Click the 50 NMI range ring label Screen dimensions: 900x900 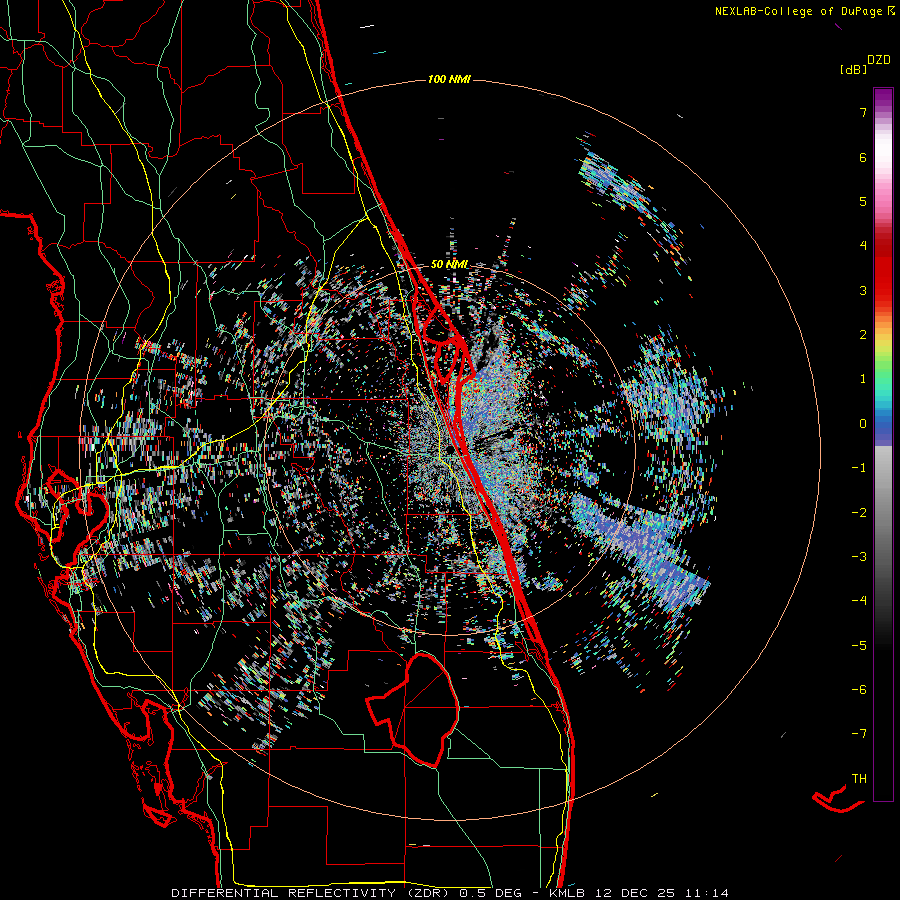449,265
